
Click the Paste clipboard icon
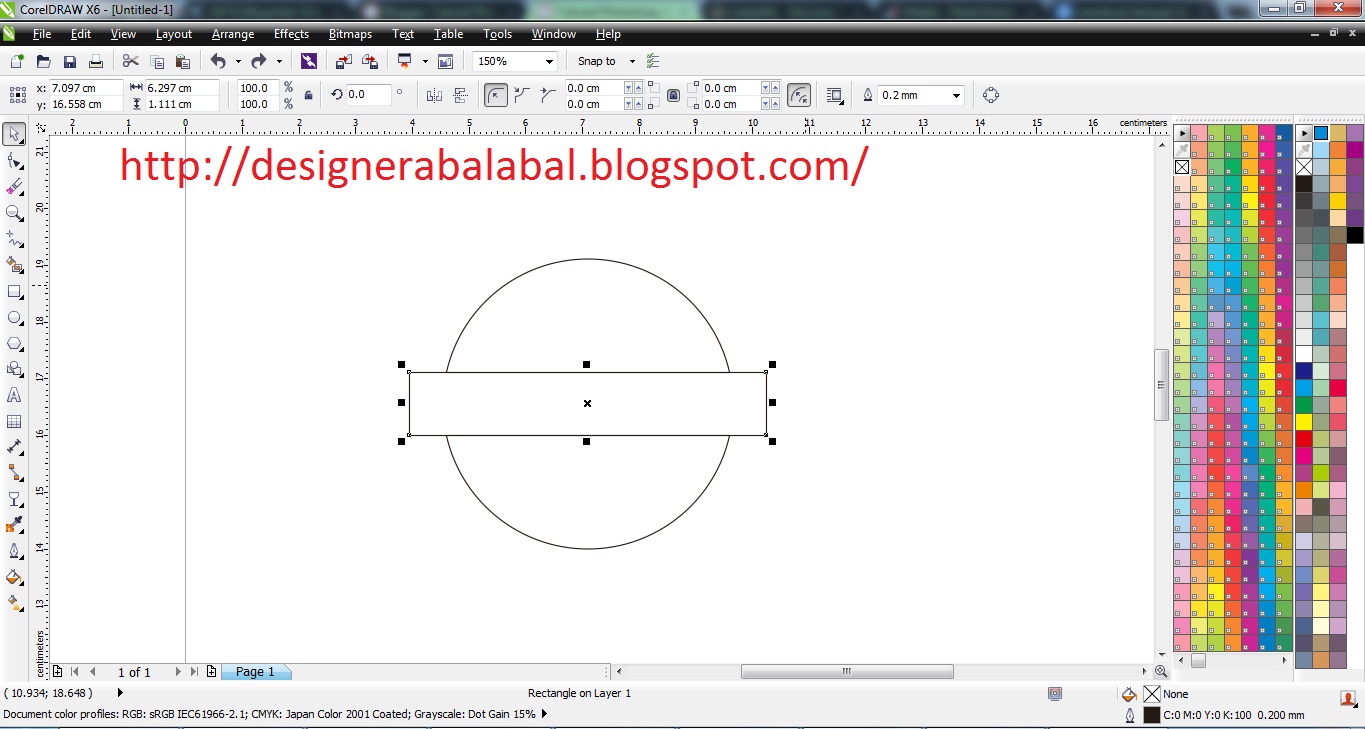[183, 61]
